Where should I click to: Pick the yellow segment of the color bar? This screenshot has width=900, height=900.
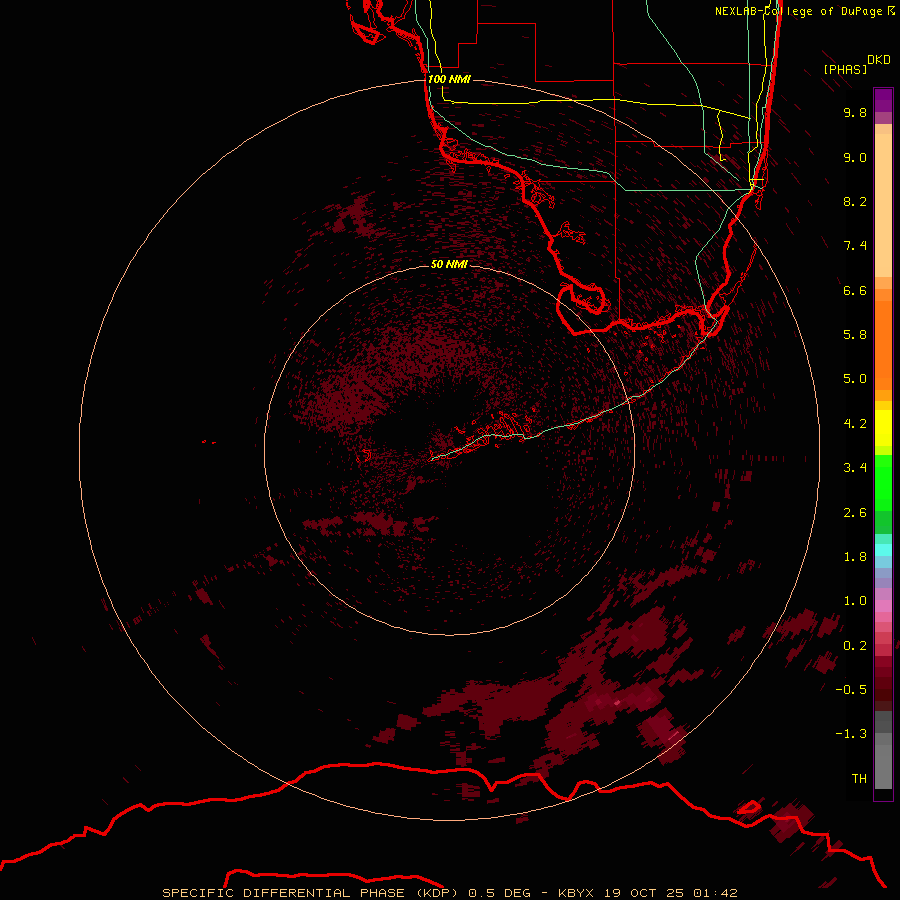click(x=883, y=428)
